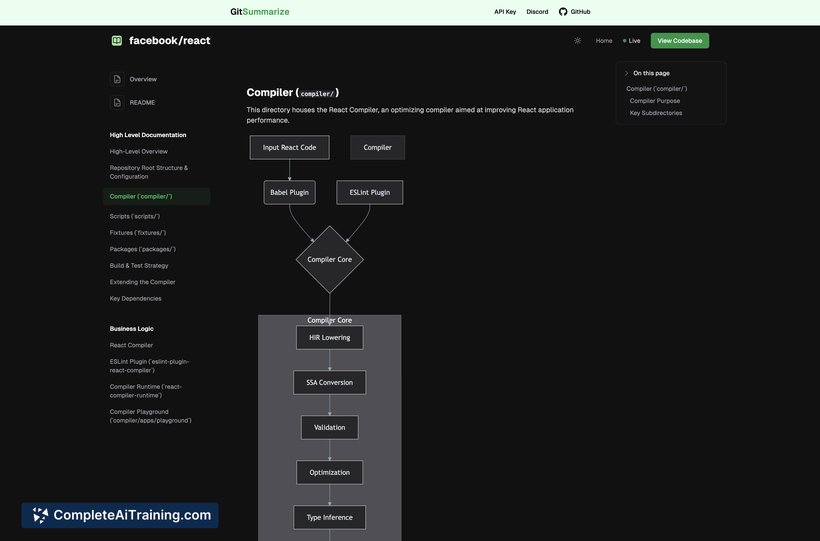Image resolution: width=820 pixels, height=541 pixels.
Task: Collapse the On this page chevron
Action: click(626, 73)
